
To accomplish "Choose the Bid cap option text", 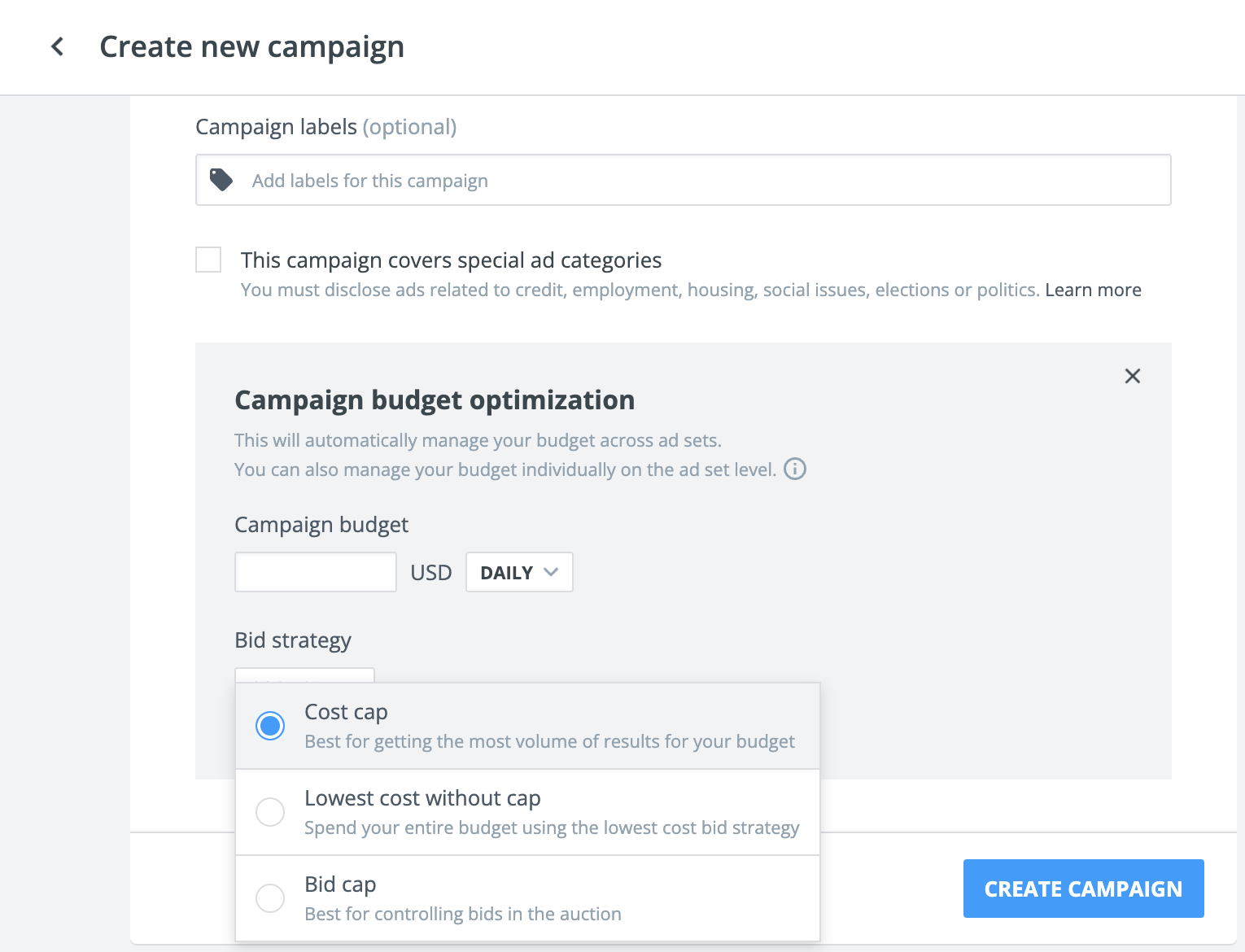I will [340, 884].
